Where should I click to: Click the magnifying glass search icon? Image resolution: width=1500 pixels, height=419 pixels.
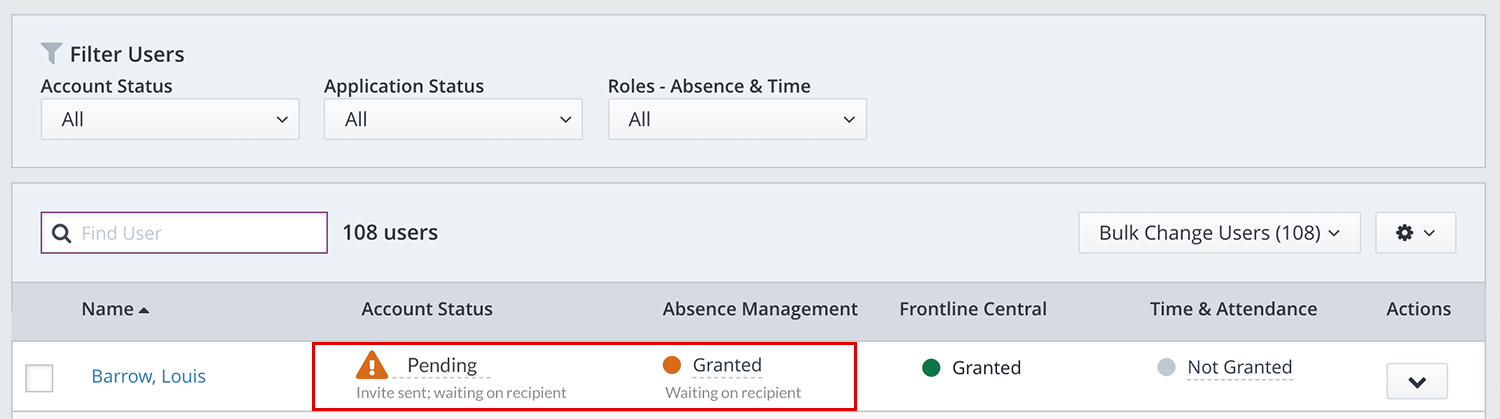pos(62,233)
